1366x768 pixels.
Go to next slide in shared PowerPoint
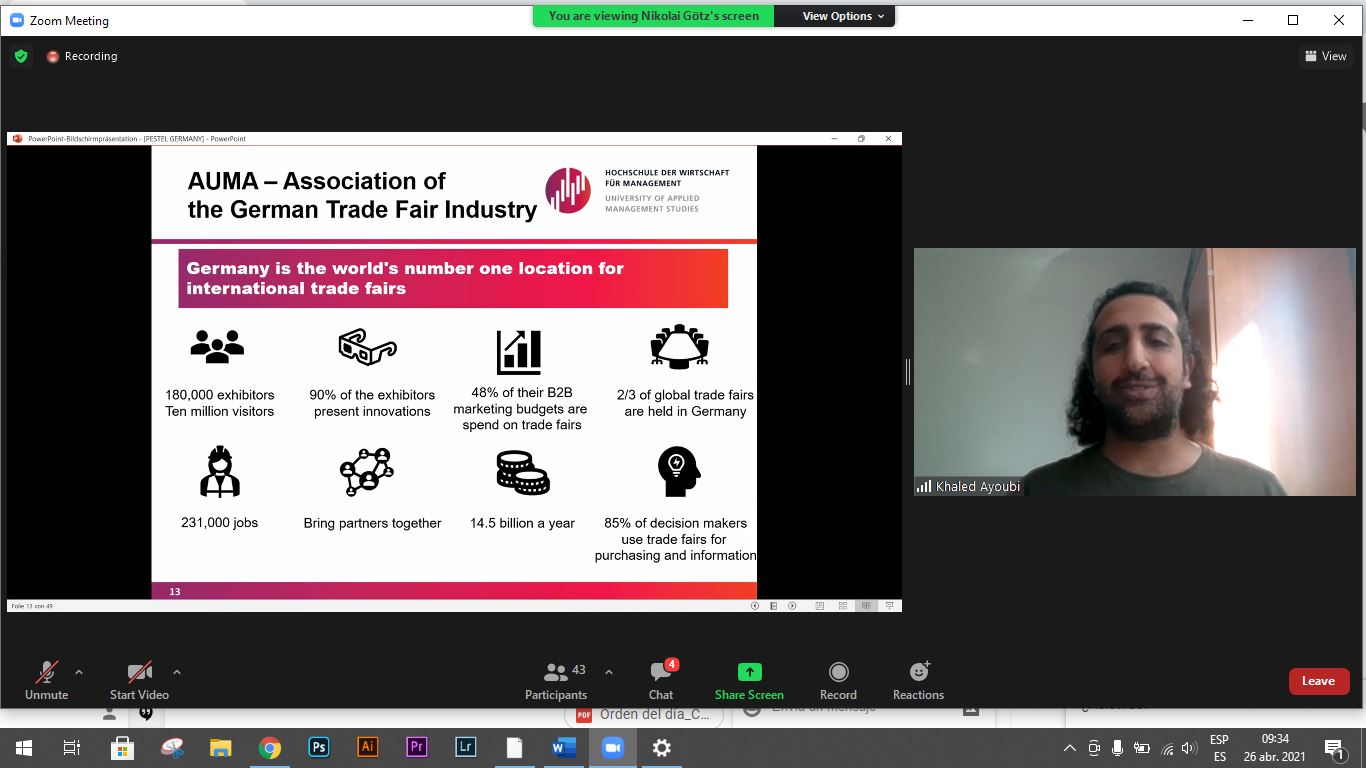pyautogui.click(x=792, y=606)
